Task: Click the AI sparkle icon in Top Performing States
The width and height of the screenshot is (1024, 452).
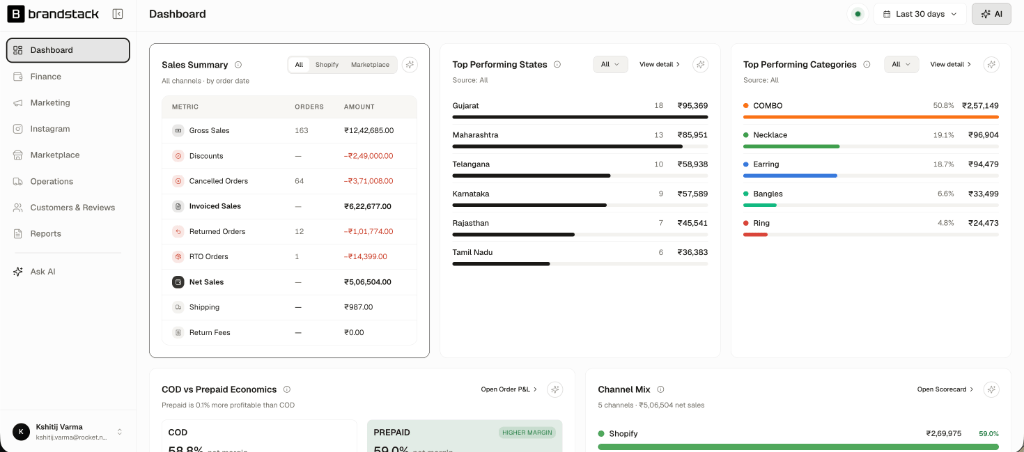Action: (x=701, y=65)
